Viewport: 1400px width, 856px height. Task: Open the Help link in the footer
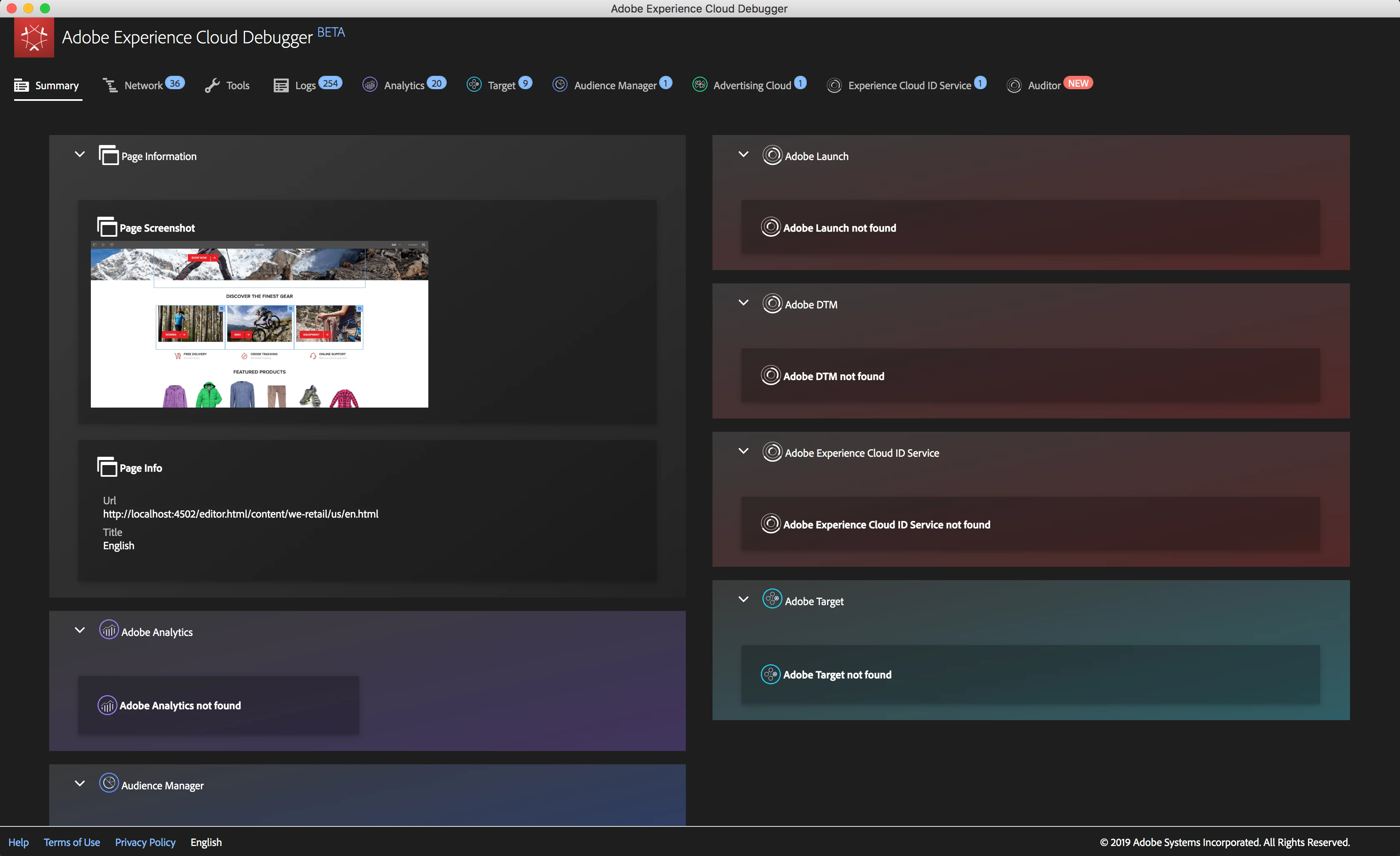[18, 842]
